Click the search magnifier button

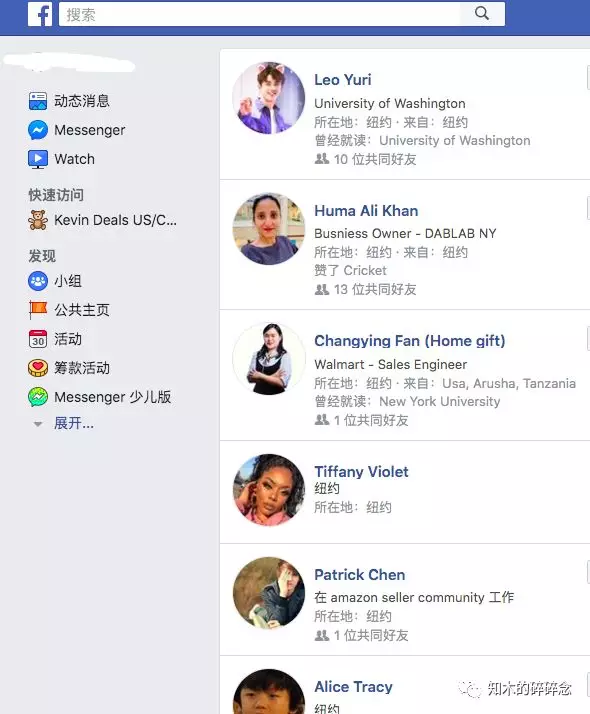pos(482,14)
